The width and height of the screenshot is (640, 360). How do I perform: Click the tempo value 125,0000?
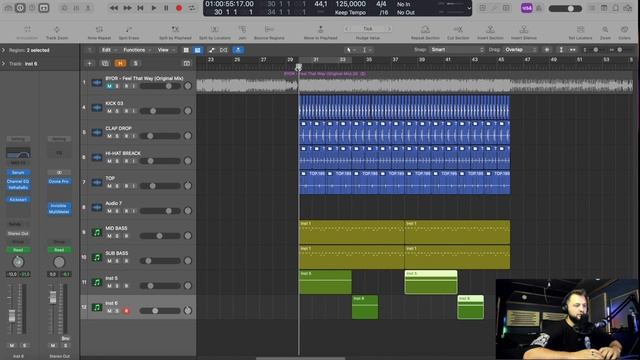pos(350,4)
